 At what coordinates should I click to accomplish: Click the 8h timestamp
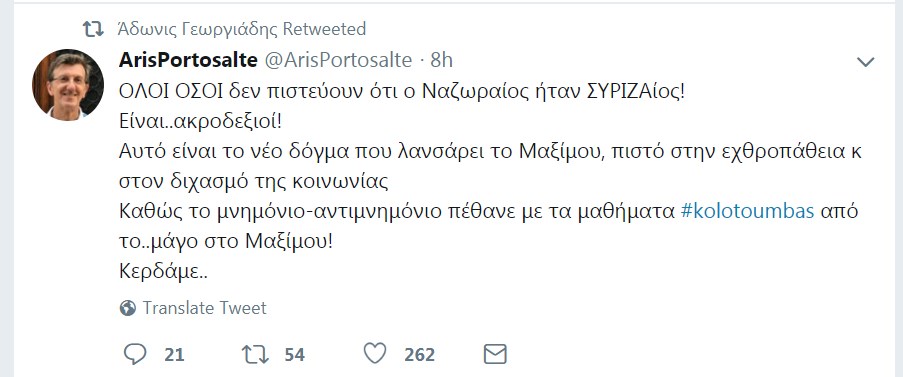click(x=442, y=60)
